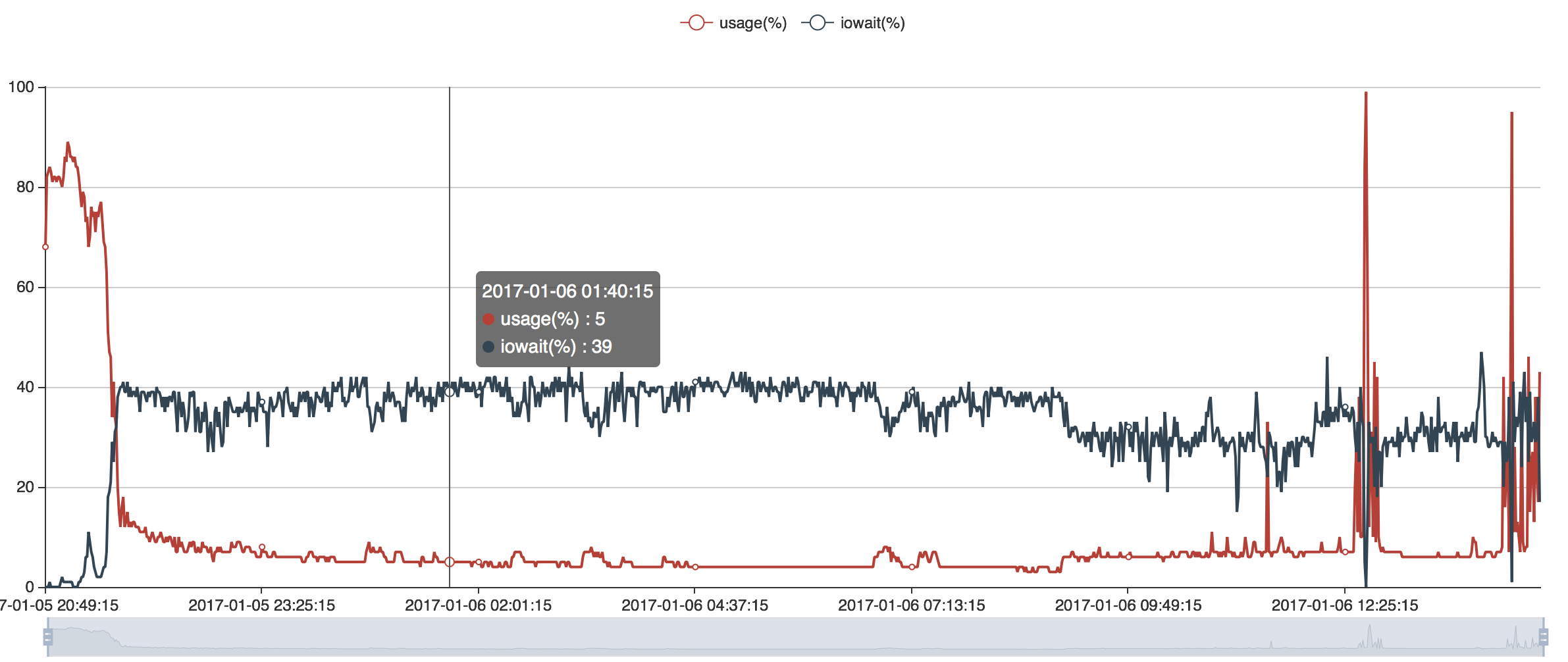1568x662 pixels.
Task: Click the middle of the zoom overview bar
Action: click(x=795, y=636)
